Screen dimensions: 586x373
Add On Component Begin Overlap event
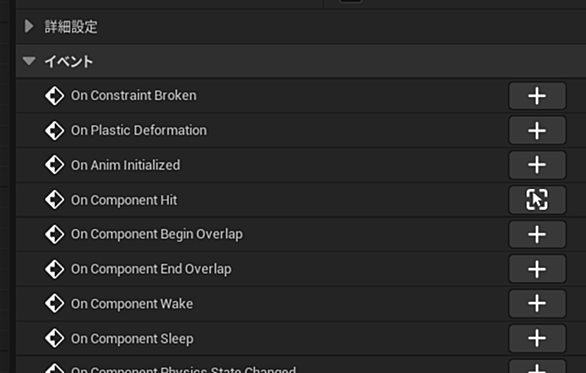tap(537, 234)
